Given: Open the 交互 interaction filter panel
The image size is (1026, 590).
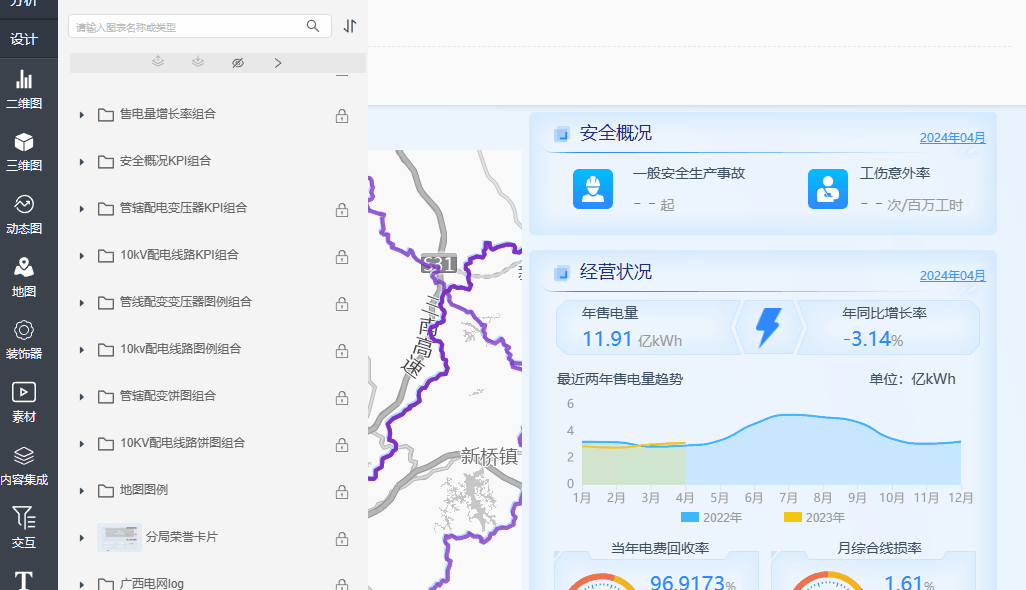Looking at the screenshot, I should [24, 527].
